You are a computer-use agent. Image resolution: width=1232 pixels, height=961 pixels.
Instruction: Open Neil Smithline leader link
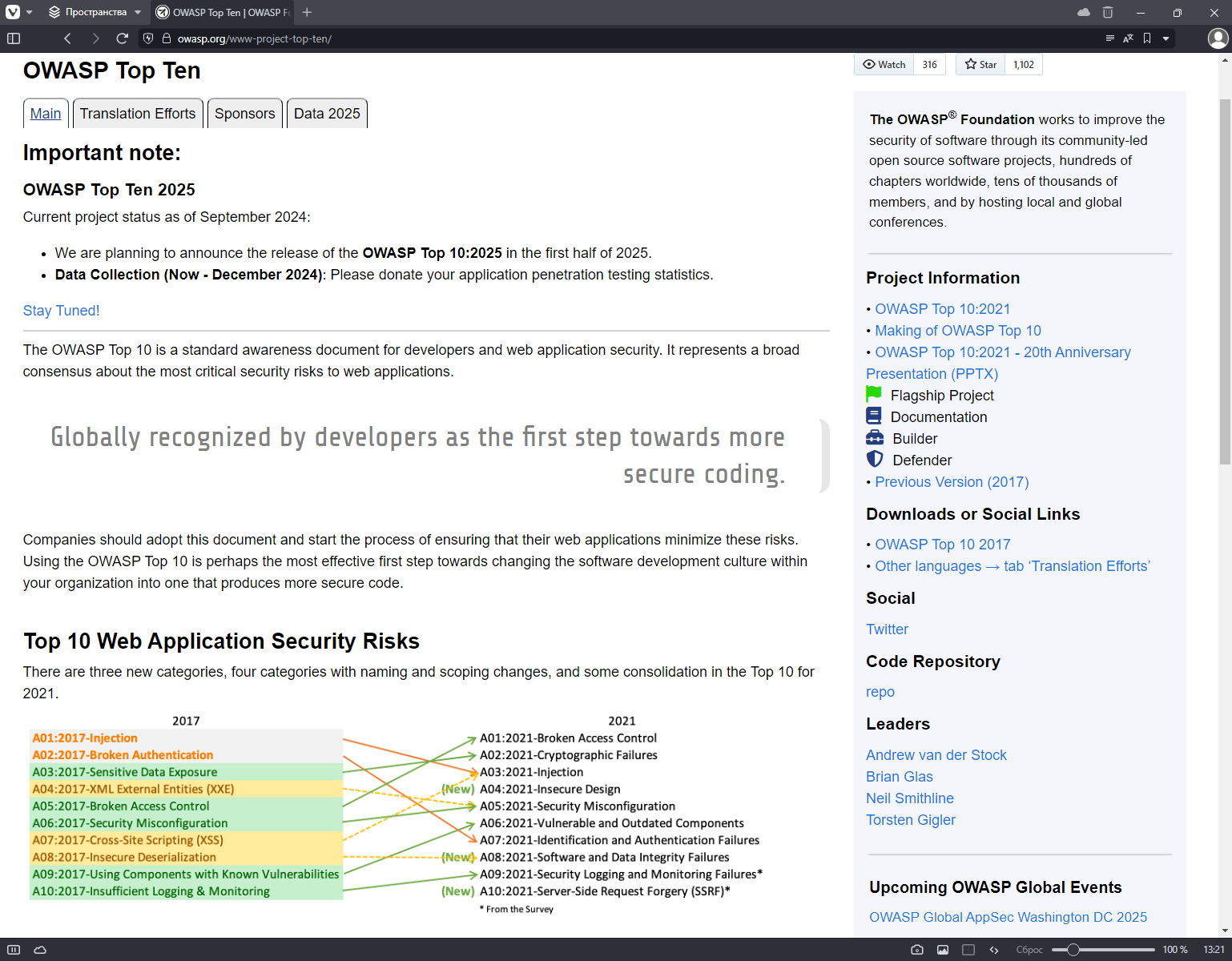(x=910, y=798)
